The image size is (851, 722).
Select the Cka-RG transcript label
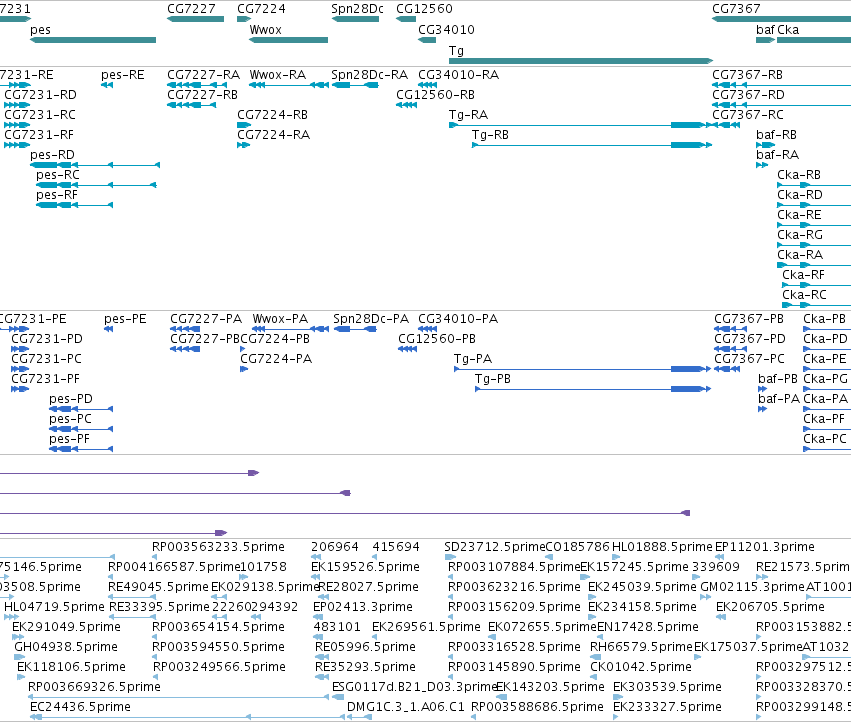click(800, 235)
